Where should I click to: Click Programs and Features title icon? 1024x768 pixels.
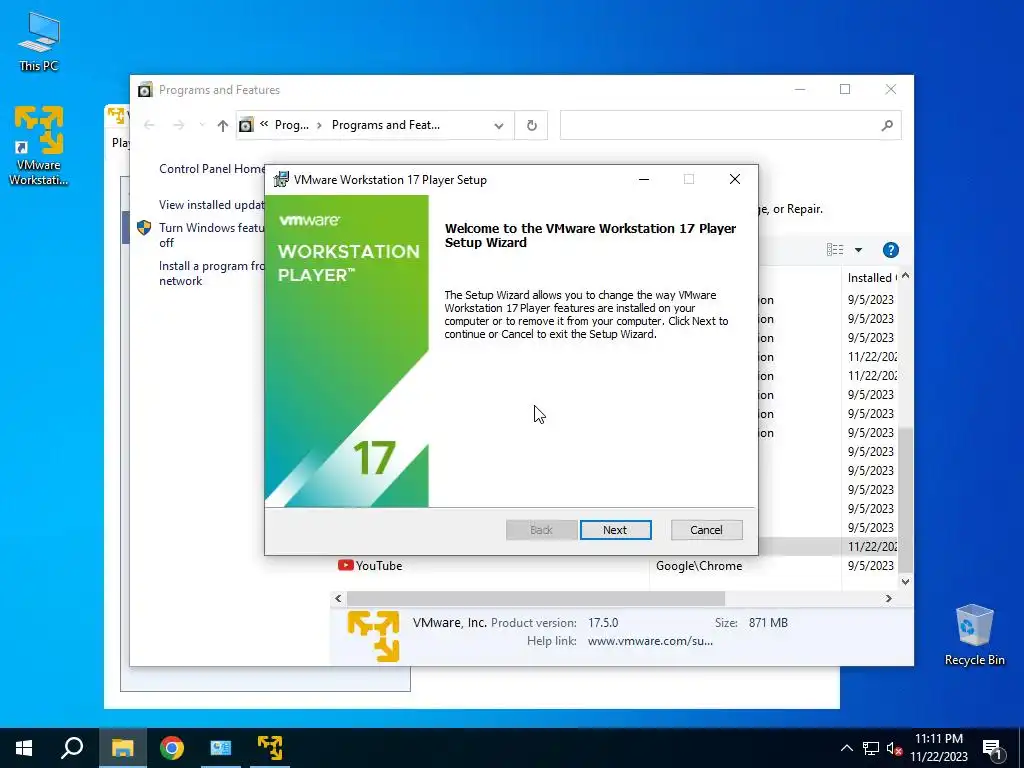click(x=145, y=89)
